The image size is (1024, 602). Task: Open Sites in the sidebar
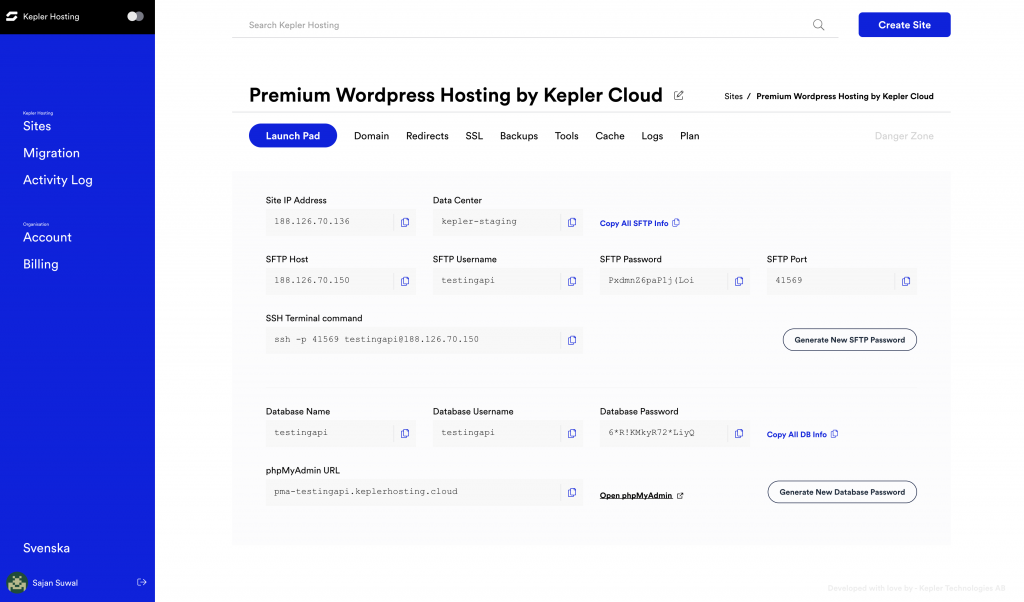[x=37, y=126]
